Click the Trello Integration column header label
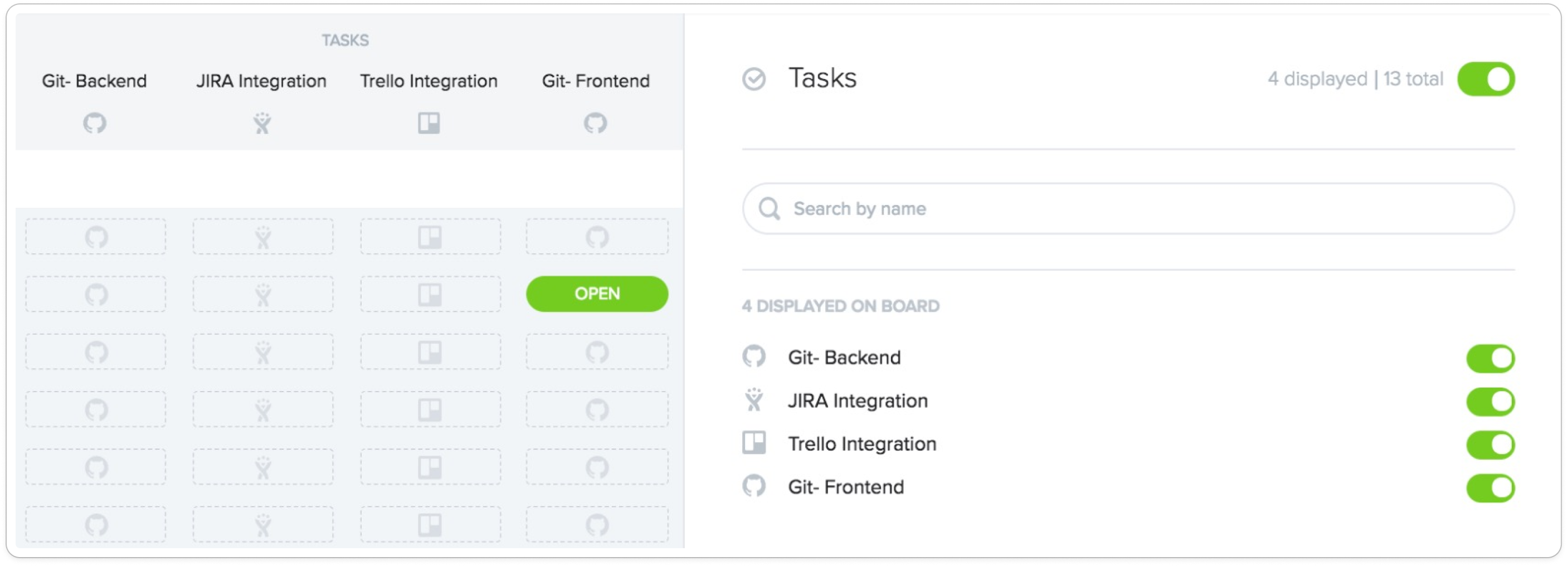The height and width of the screenshot is (566, 1568). (x=428, y=81)
